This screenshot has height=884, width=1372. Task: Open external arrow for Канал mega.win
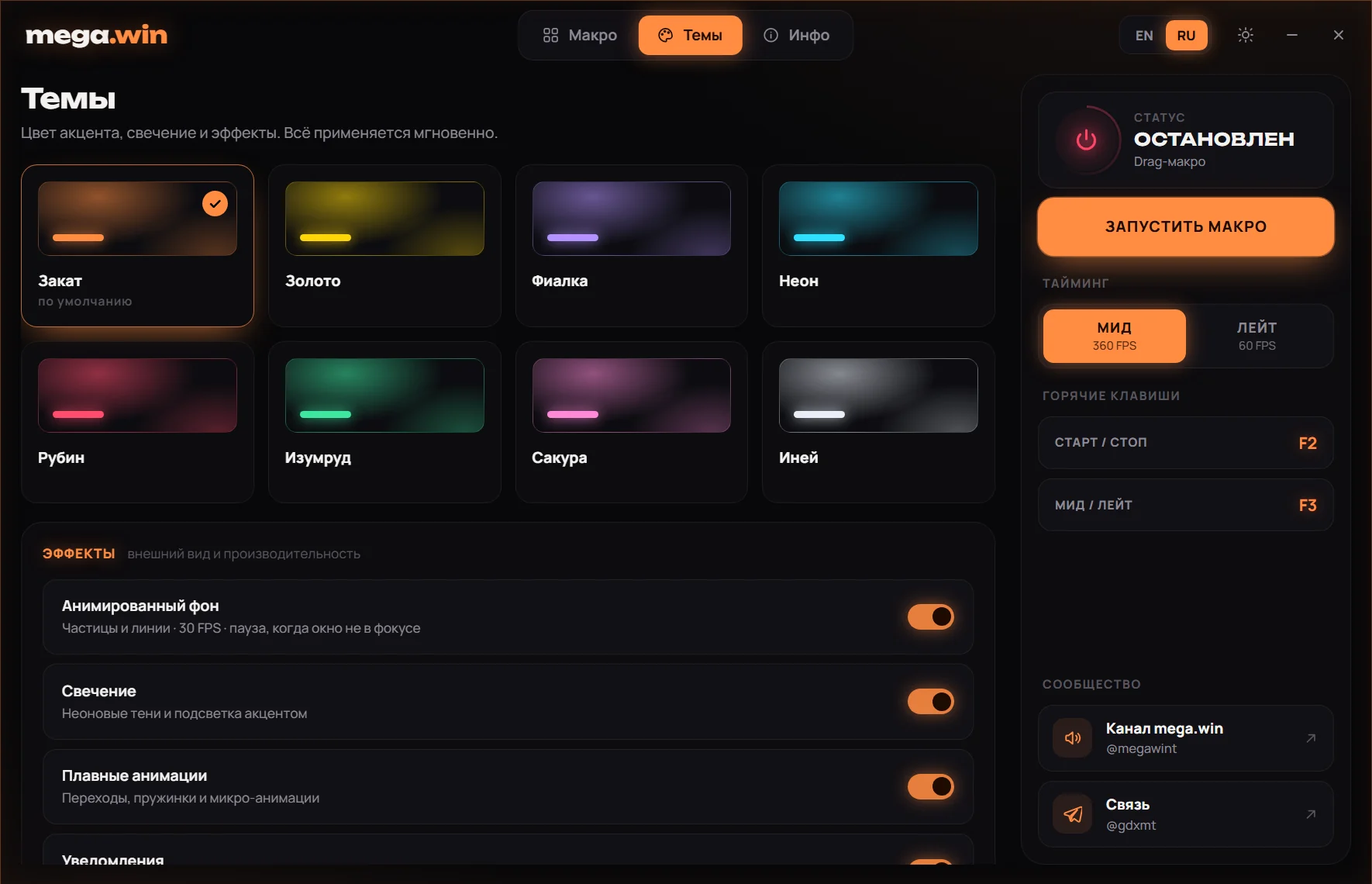tap(1311, 738)
